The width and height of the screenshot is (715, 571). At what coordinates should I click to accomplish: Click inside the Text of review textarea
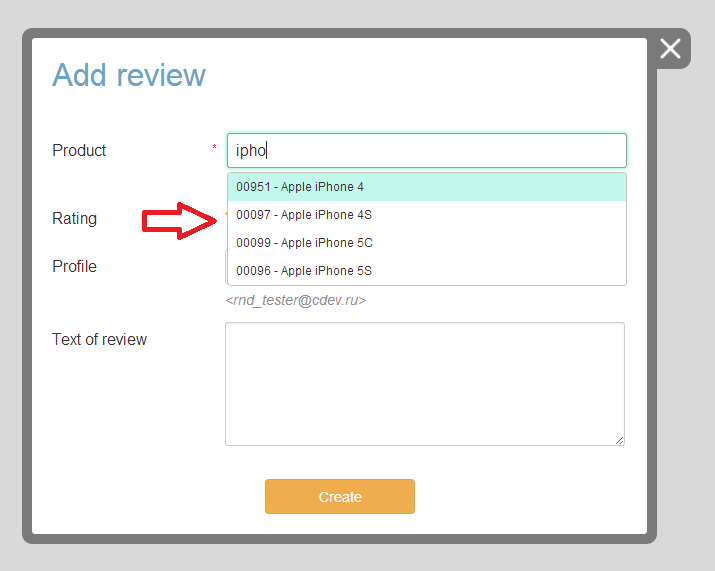(425, 384)
